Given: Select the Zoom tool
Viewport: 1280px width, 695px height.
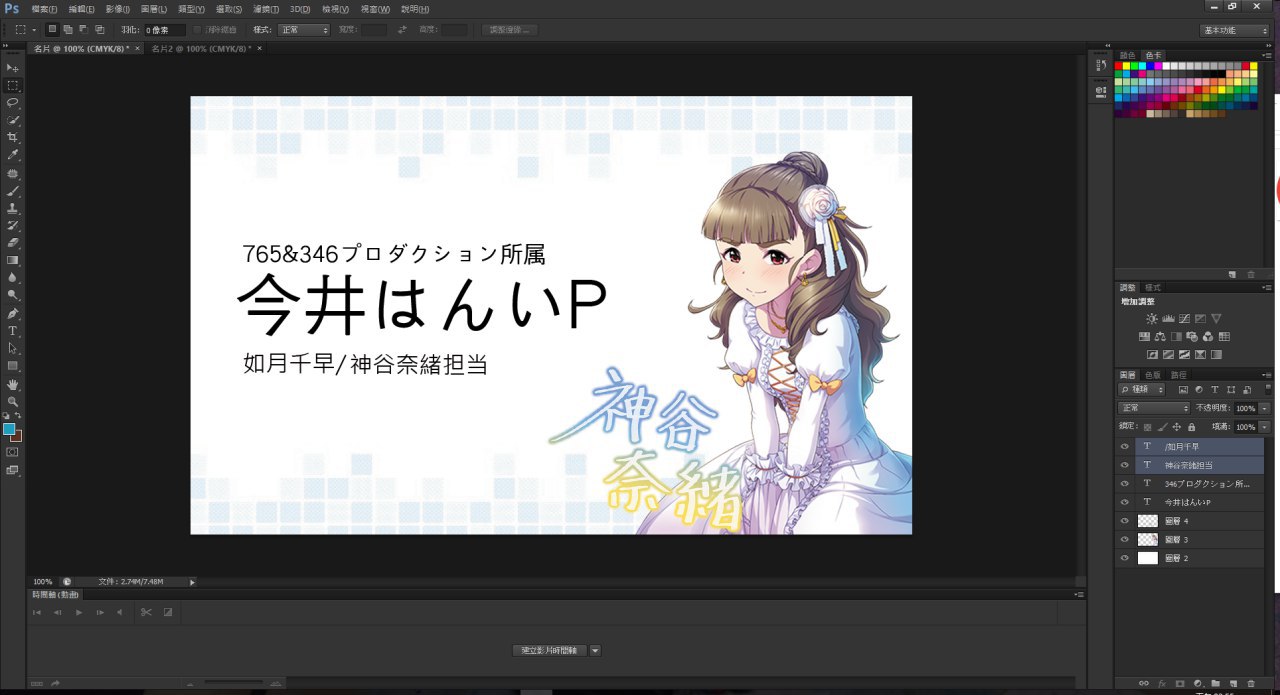Looking at the screenshot, I should tap(13, 401).
